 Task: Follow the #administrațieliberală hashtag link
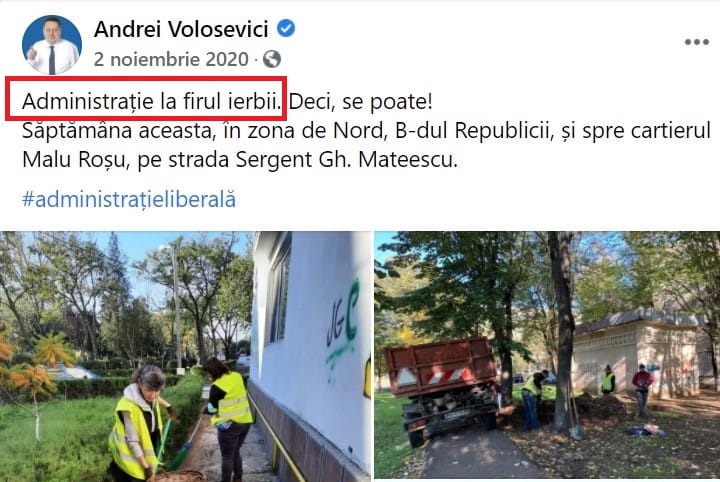pos(129,200)
